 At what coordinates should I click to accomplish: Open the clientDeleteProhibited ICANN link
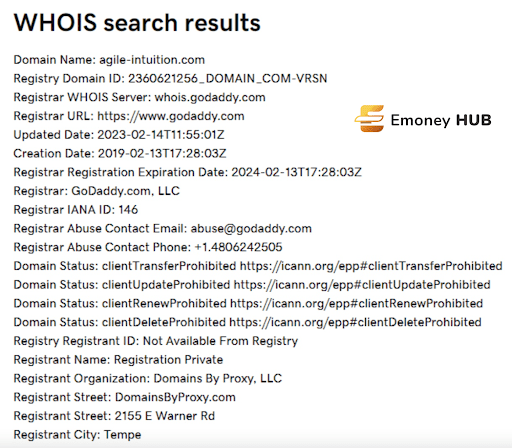pyautogui.click(x=355, y=322)
